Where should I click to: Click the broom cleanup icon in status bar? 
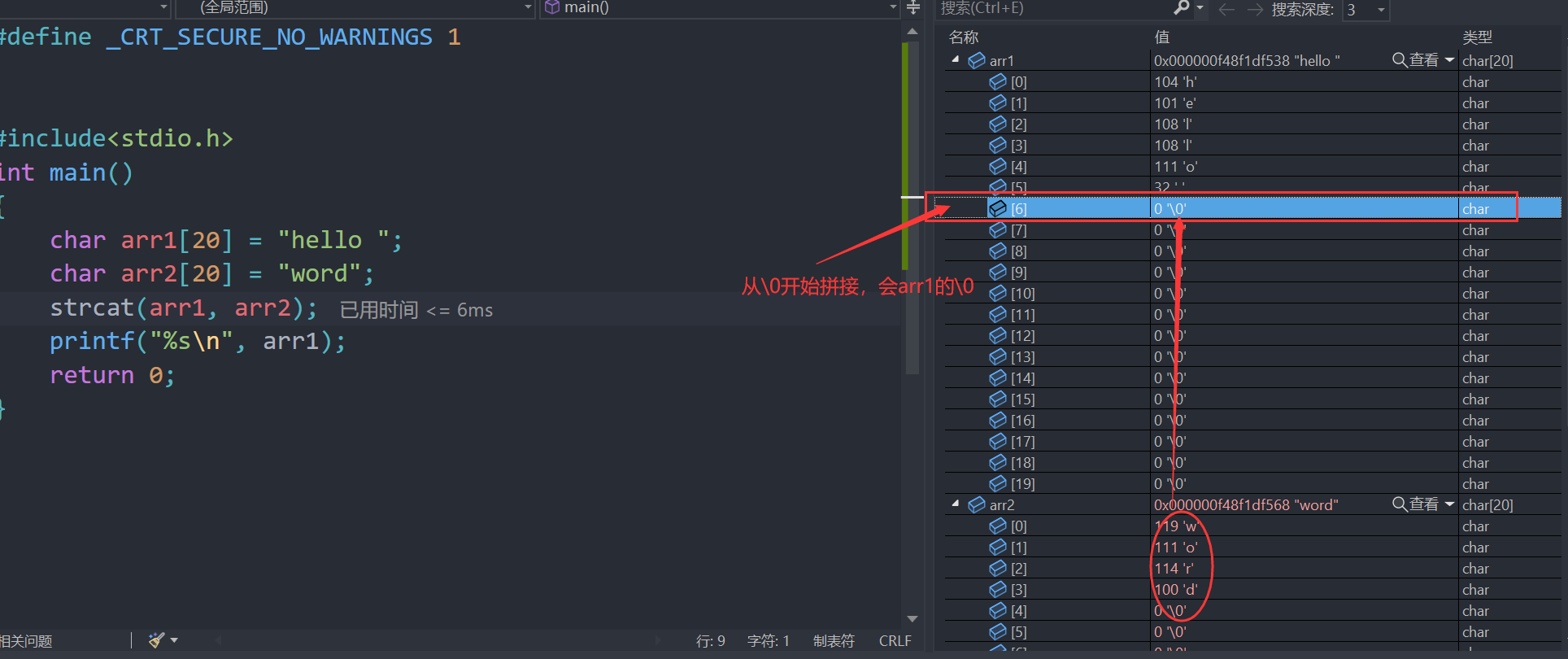point(157,640)
